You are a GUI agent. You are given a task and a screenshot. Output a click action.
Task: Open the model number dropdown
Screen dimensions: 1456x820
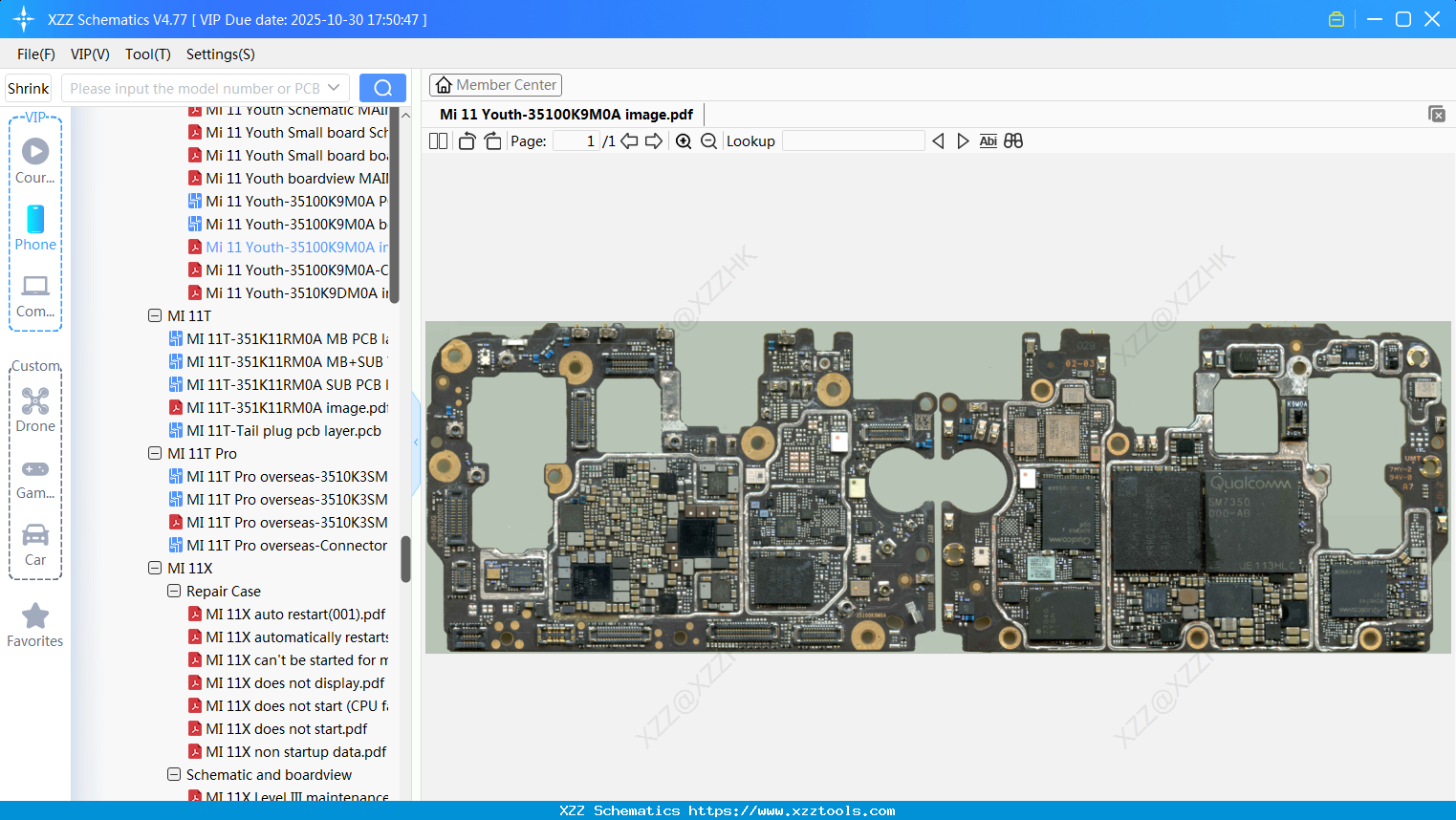(332, 87)
